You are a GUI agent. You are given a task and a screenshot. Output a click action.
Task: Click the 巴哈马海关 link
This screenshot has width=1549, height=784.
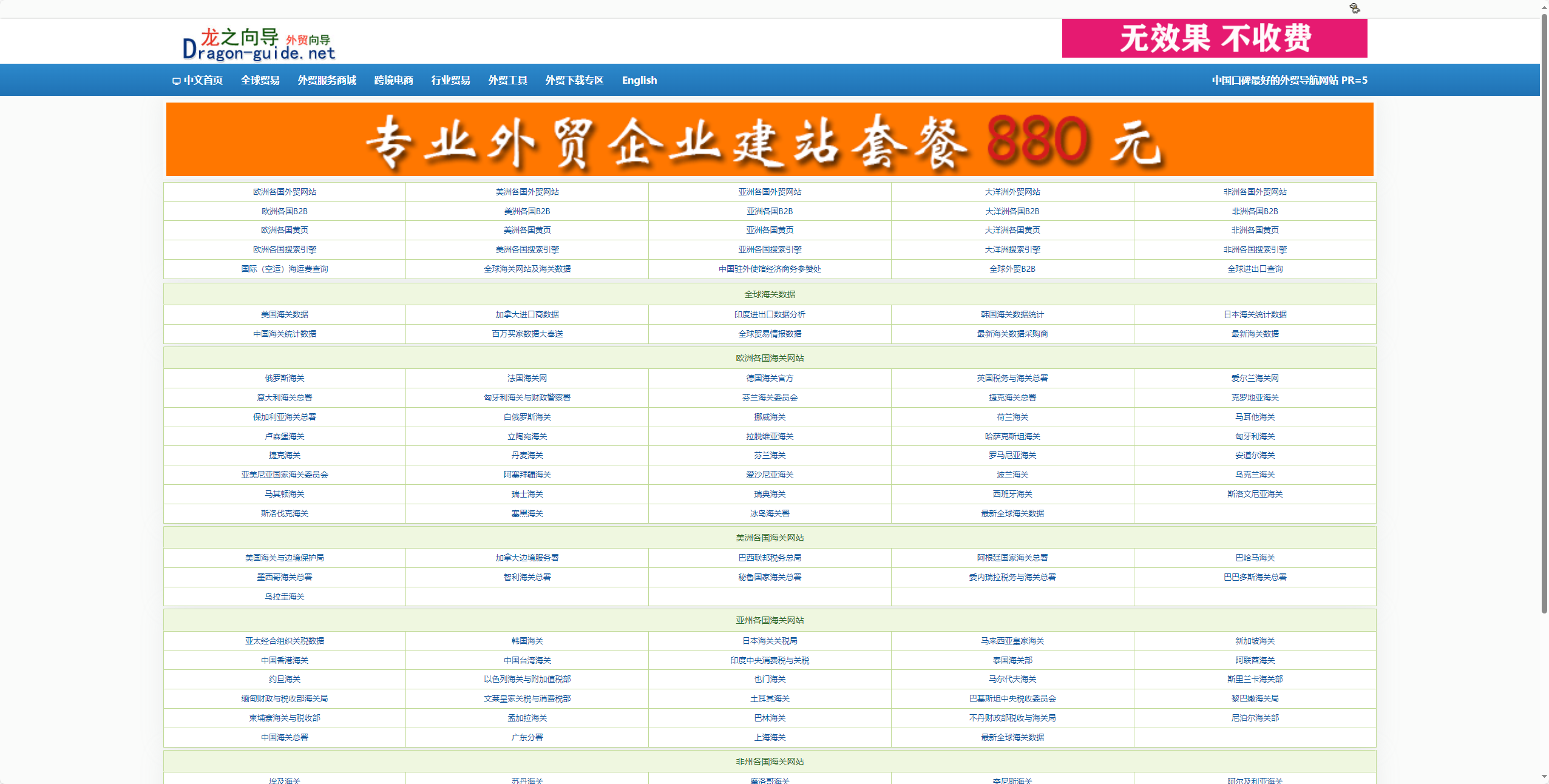[x=1255, y=558]
